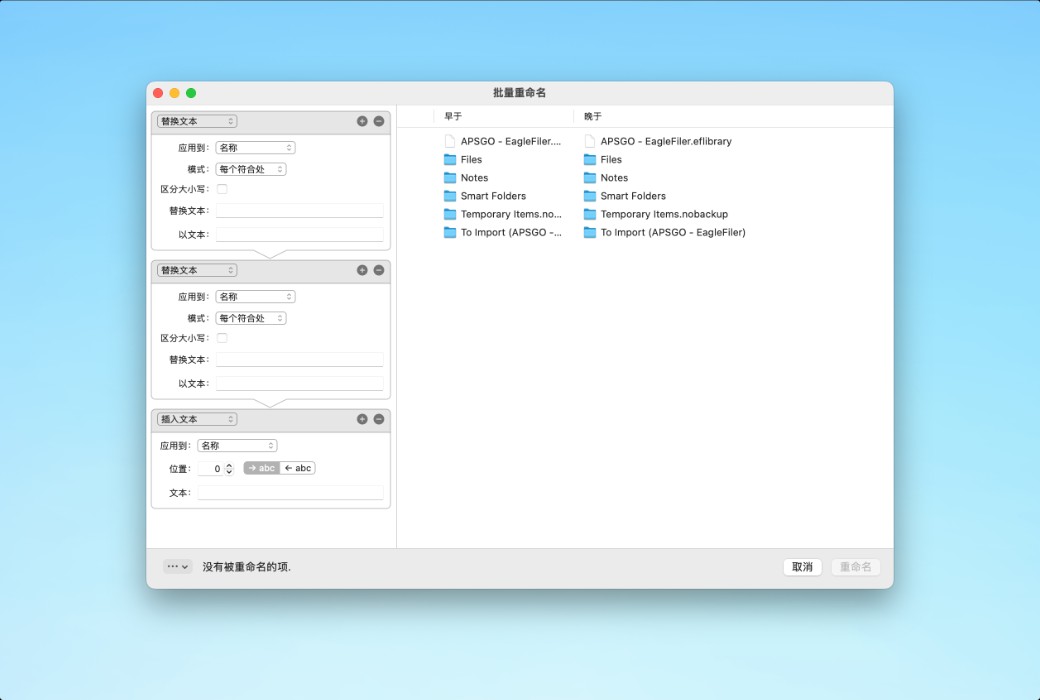Open 应用到 名称 dropdown in 插入文本 step
1040x700 pixels.
(237, 446)
